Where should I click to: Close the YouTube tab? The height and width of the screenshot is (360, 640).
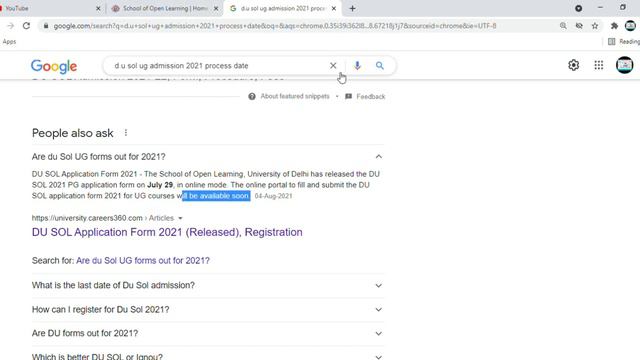98,8
